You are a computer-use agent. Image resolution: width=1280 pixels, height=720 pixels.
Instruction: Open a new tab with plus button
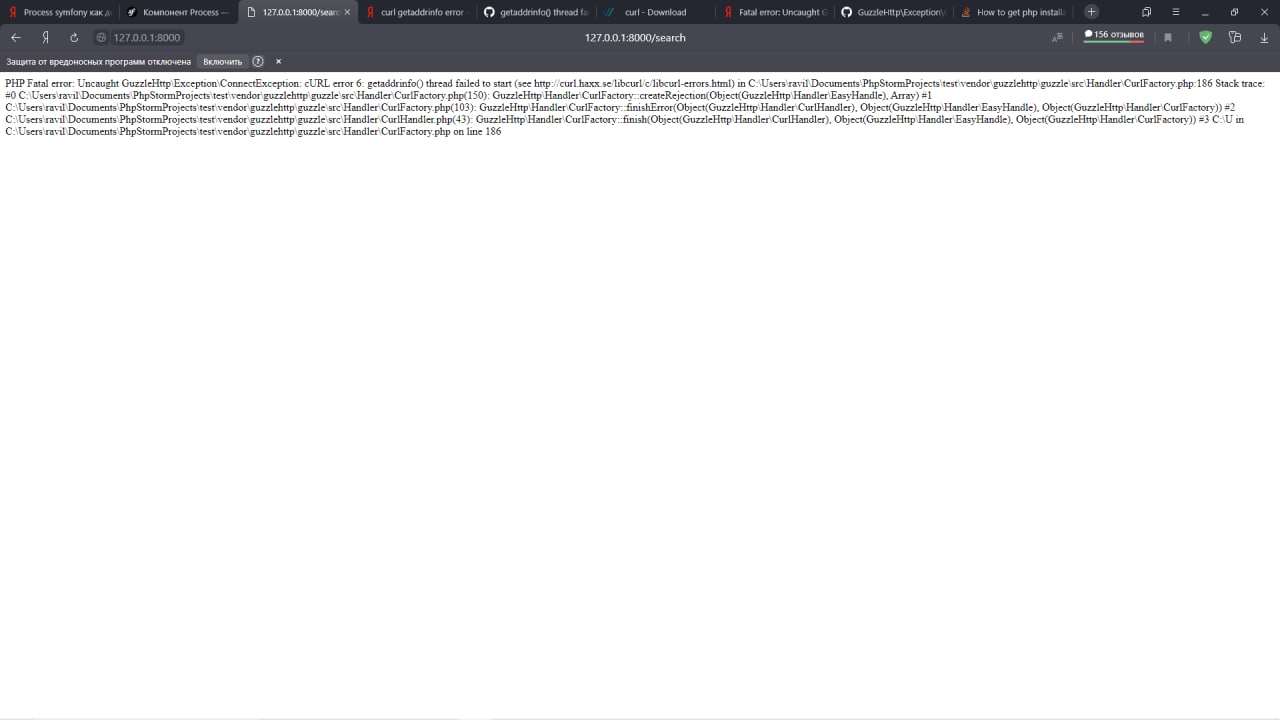(1091, 12)
